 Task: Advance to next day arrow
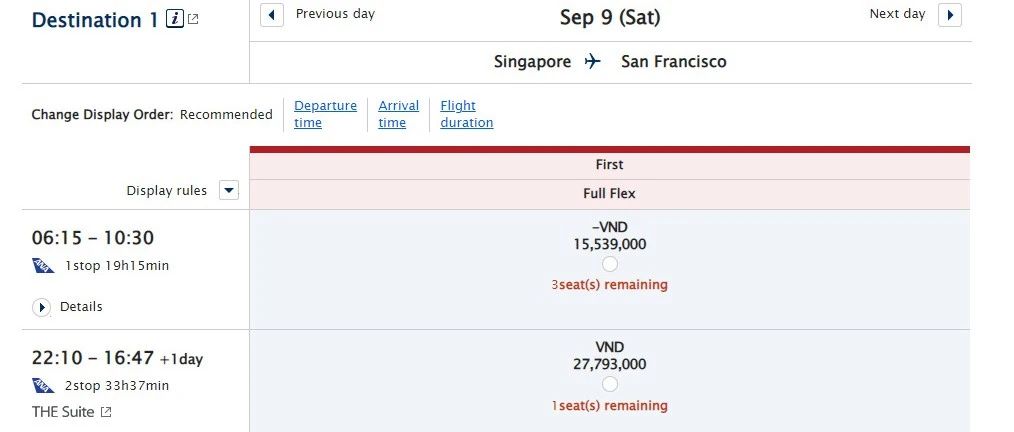[949, 15]
